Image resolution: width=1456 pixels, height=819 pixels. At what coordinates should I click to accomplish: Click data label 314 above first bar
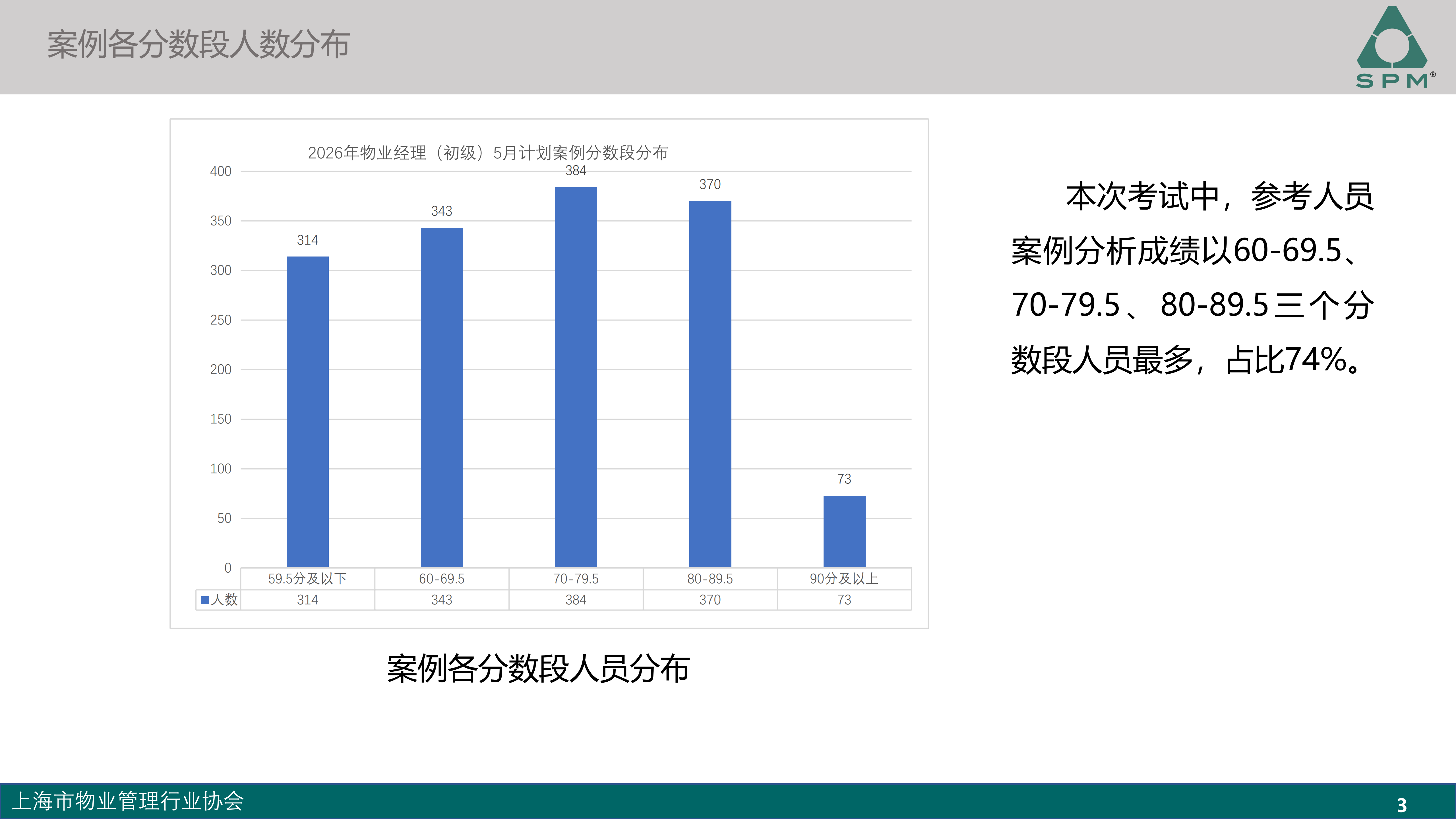307,240
